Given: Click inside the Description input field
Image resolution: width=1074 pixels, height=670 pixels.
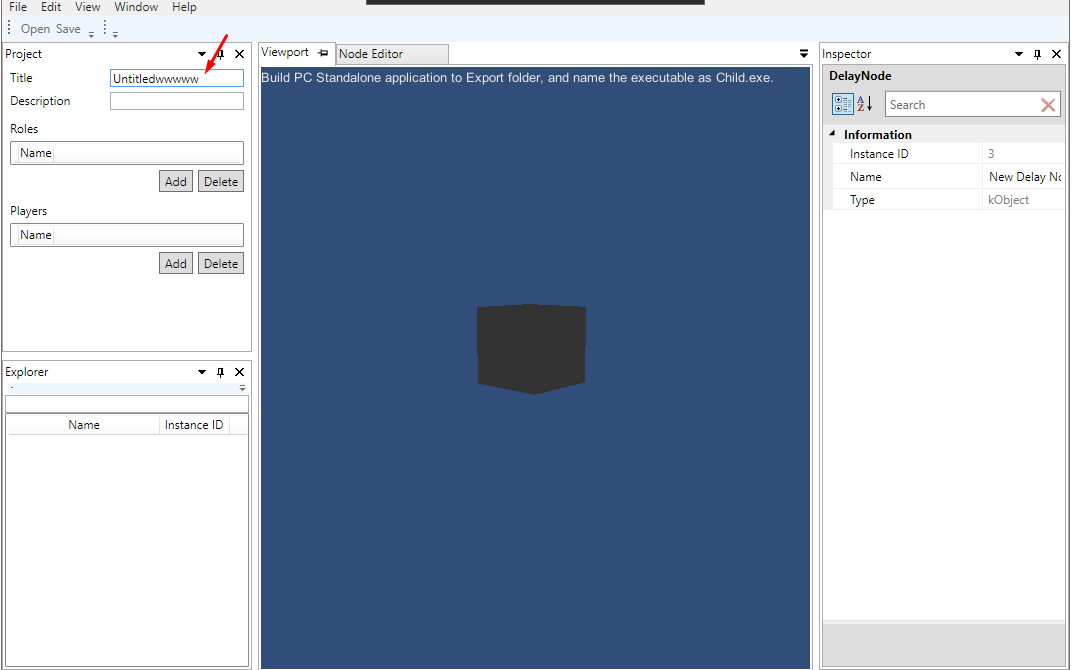Looking at the screenshot, I should pyautogui.click(x=176, y=100).
